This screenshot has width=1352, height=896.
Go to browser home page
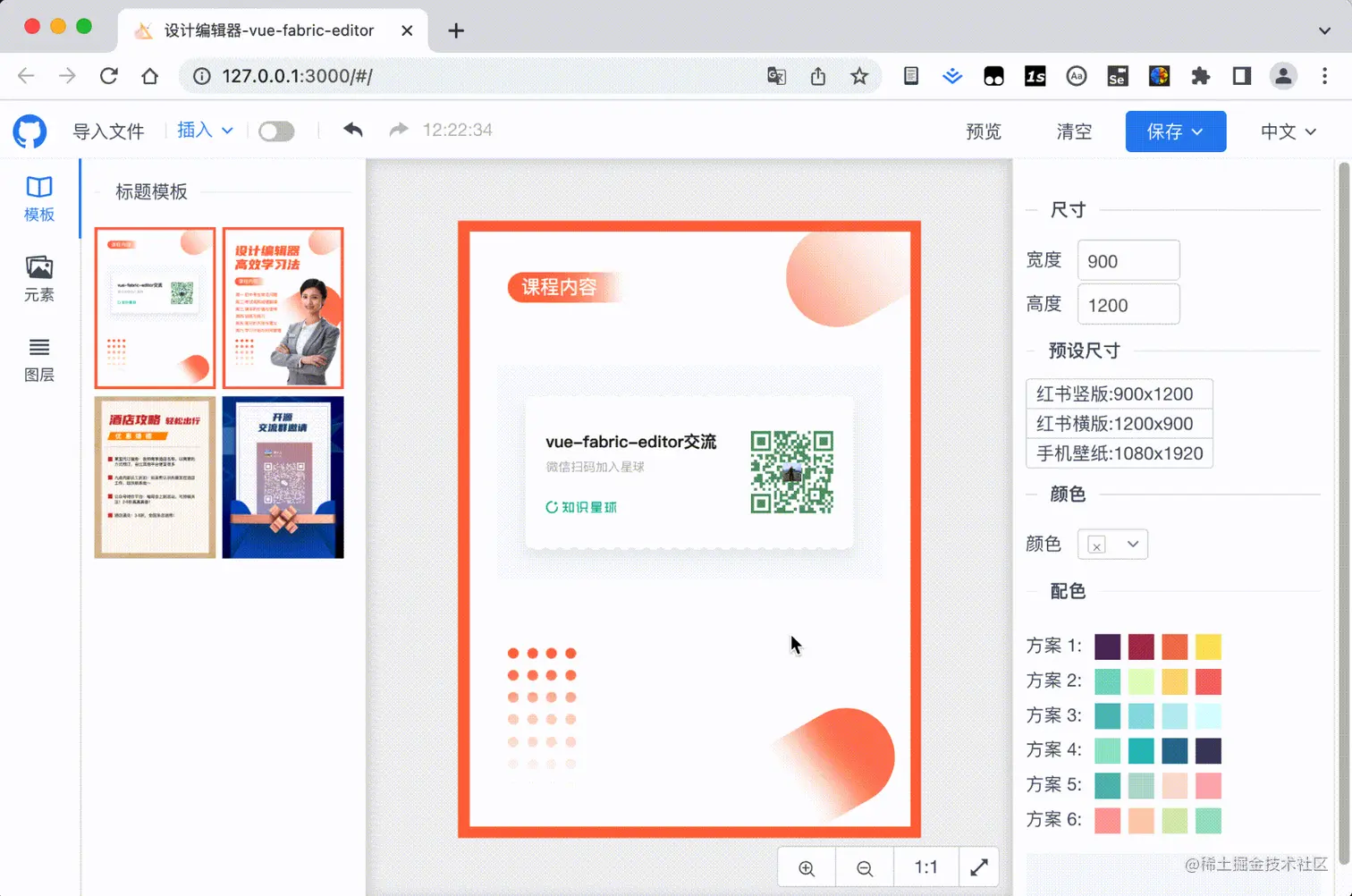149,76
